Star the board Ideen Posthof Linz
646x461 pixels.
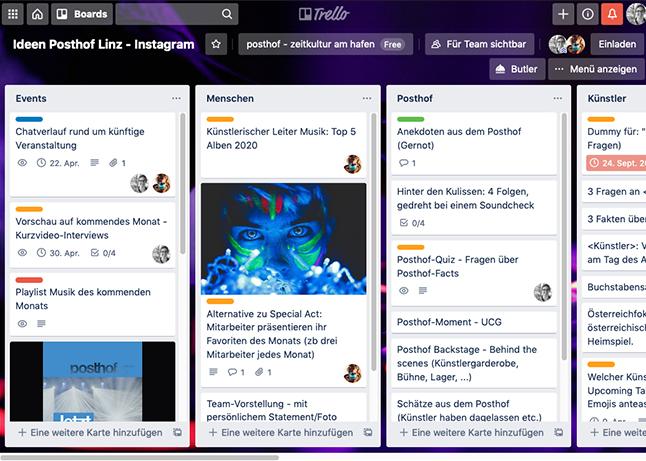(216, 44)
